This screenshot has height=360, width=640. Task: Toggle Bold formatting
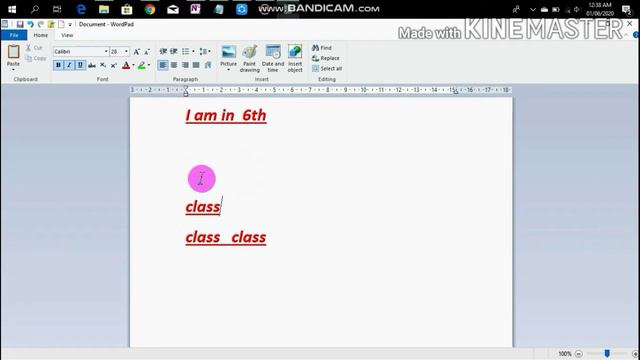pyautogui.click(x=58, y=65)
